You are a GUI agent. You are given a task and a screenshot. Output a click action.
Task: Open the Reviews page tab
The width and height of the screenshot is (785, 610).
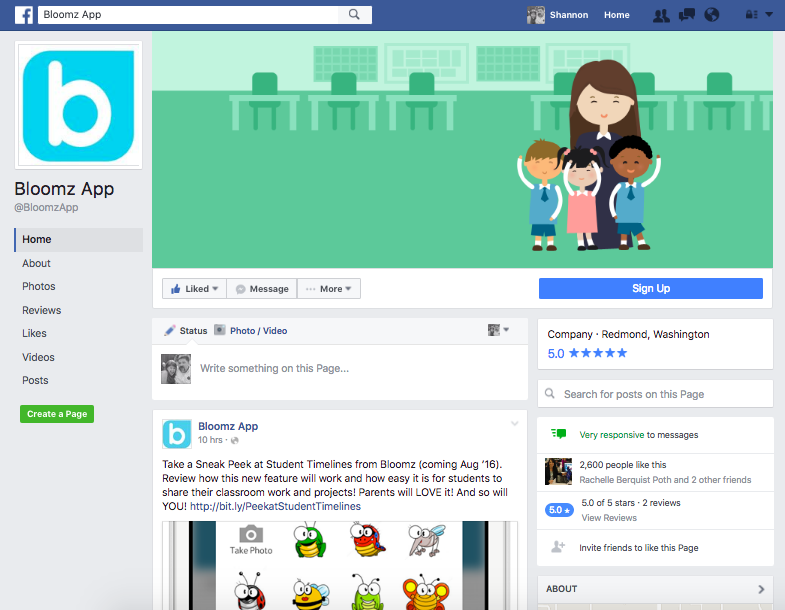click(42, 310)
